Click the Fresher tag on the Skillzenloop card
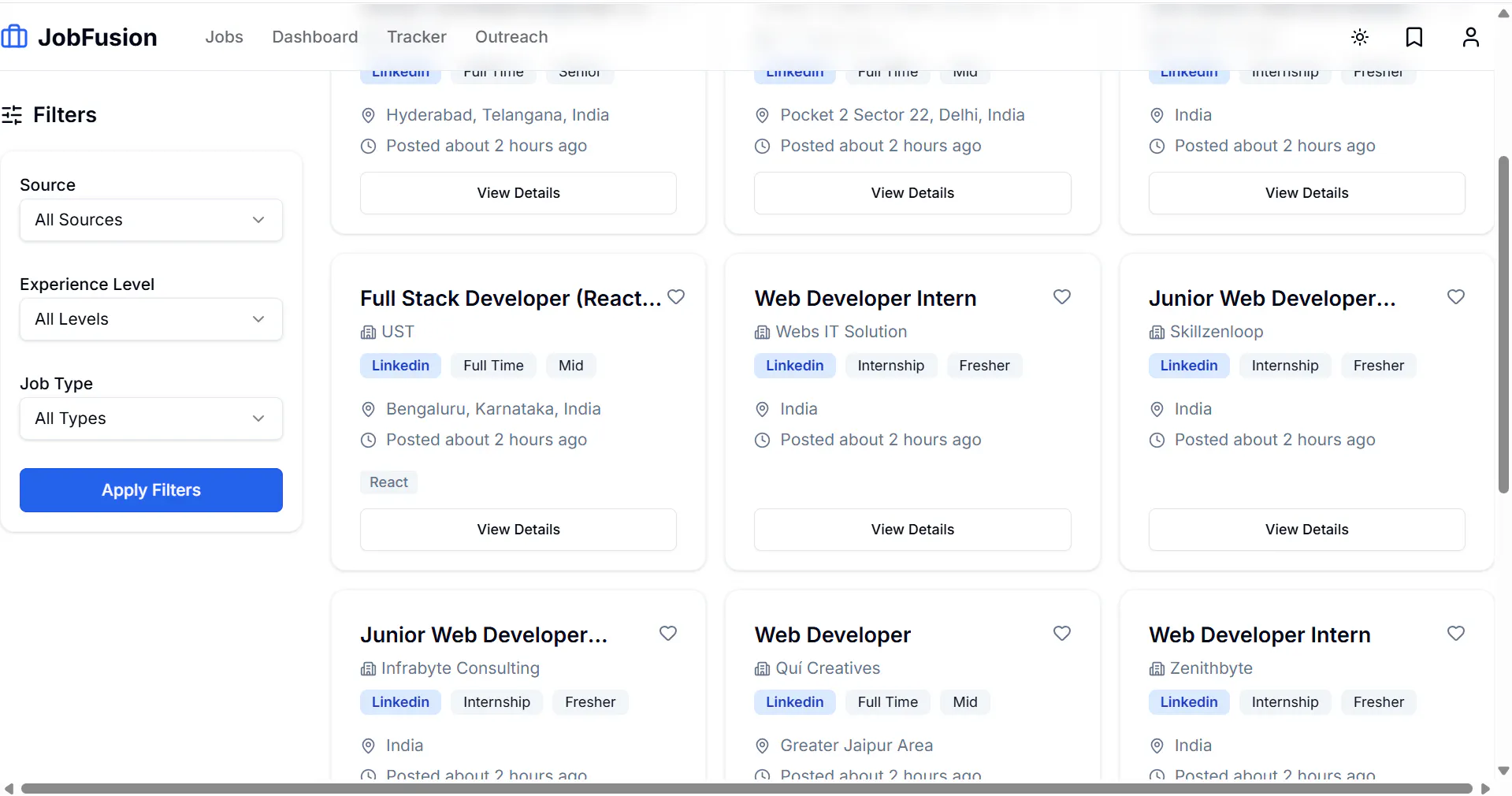This screenshot has height=796, width=1512. pyautogui.click(x=1379, y=366)
